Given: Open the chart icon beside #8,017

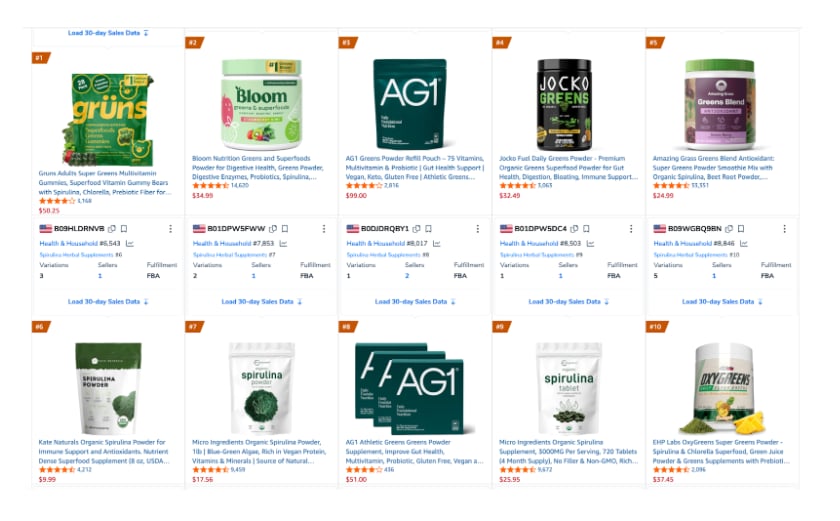Looking at the screenshot, I should pos(437,244).
